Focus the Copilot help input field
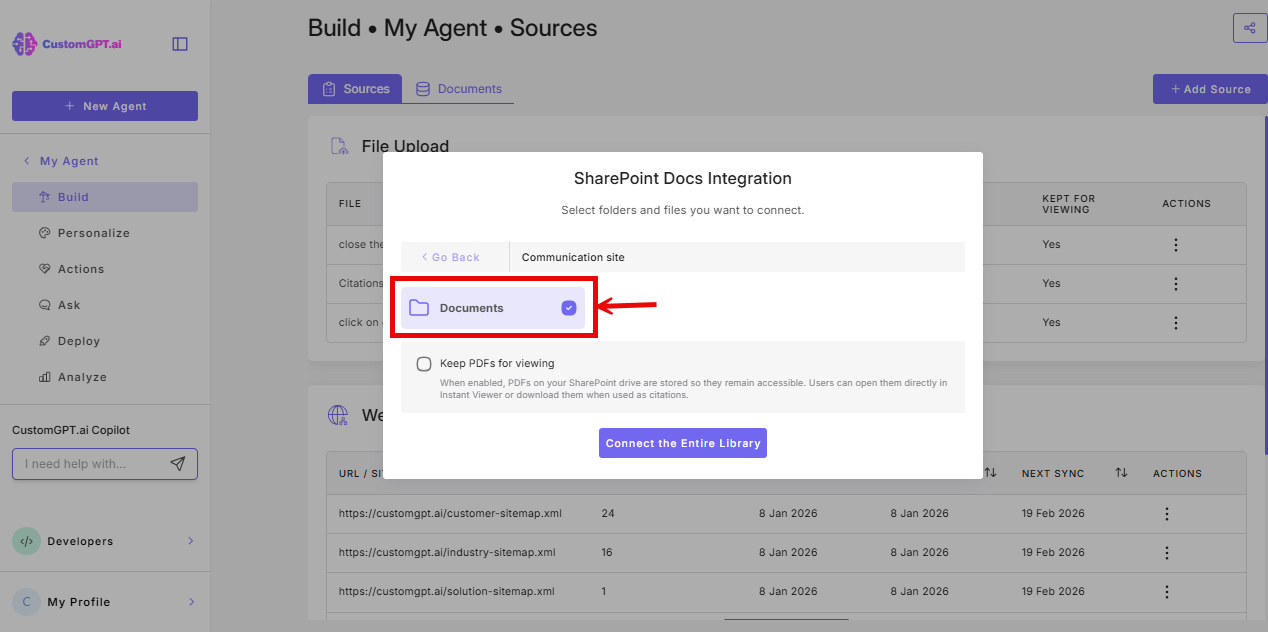The width and height of the screenshot is (1268, 632). (x=105, y=464)
